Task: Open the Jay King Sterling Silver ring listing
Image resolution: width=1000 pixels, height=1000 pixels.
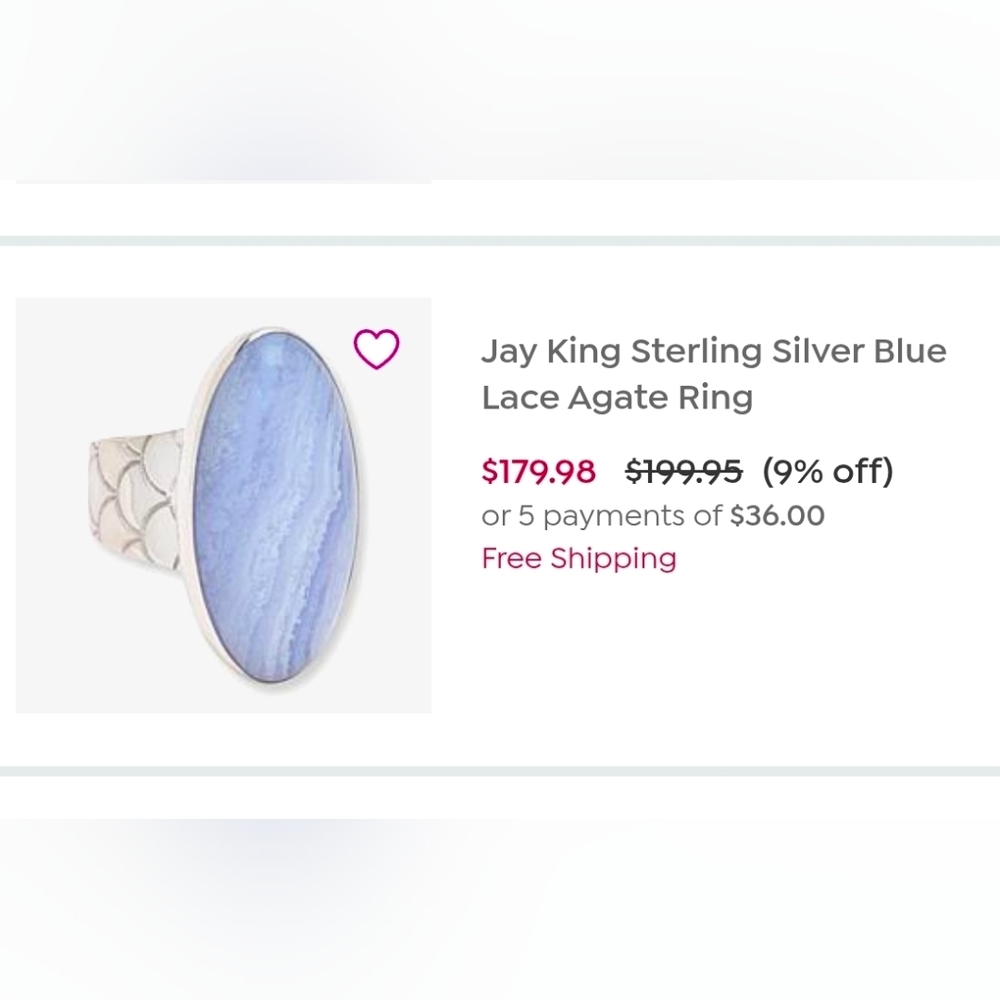Action: point(714,374)
